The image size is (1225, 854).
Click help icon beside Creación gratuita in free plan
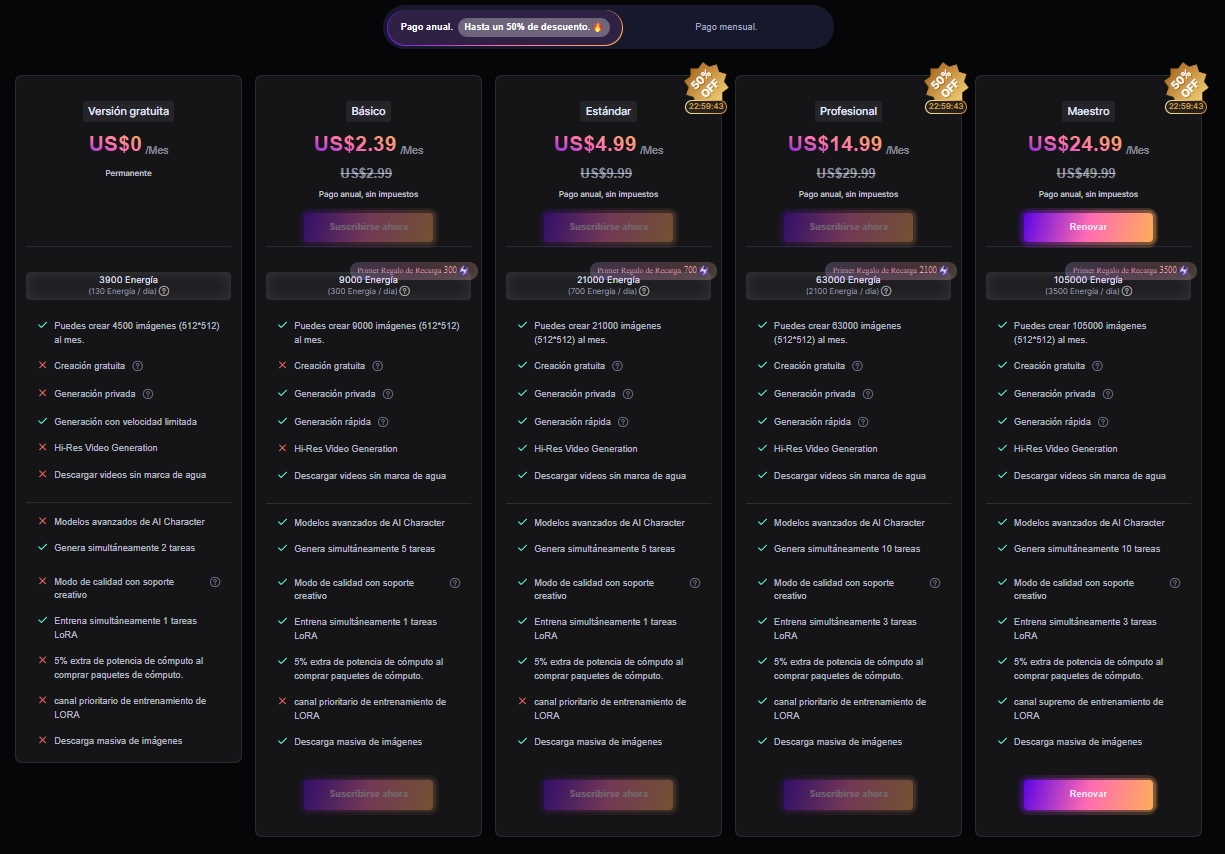coord(138,366)
